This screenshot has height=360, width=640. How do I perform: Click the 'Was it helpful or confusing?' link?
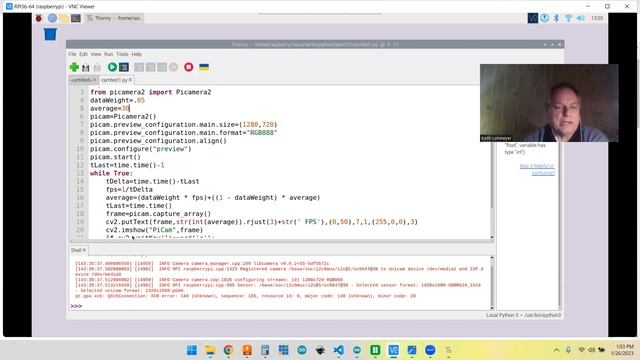[537, 169]
